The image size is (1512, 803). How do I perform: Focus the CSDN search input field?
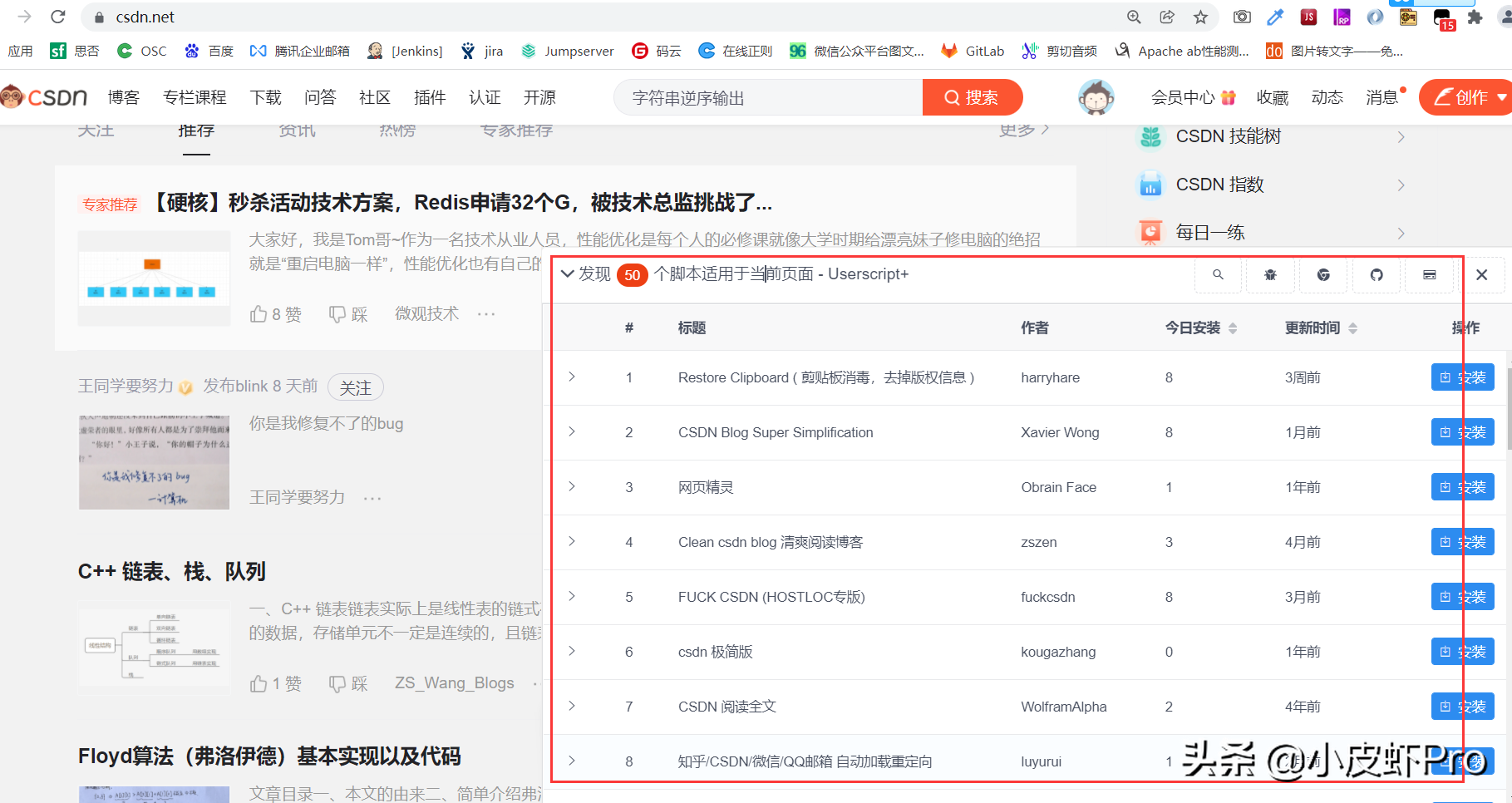coord(768,97)
